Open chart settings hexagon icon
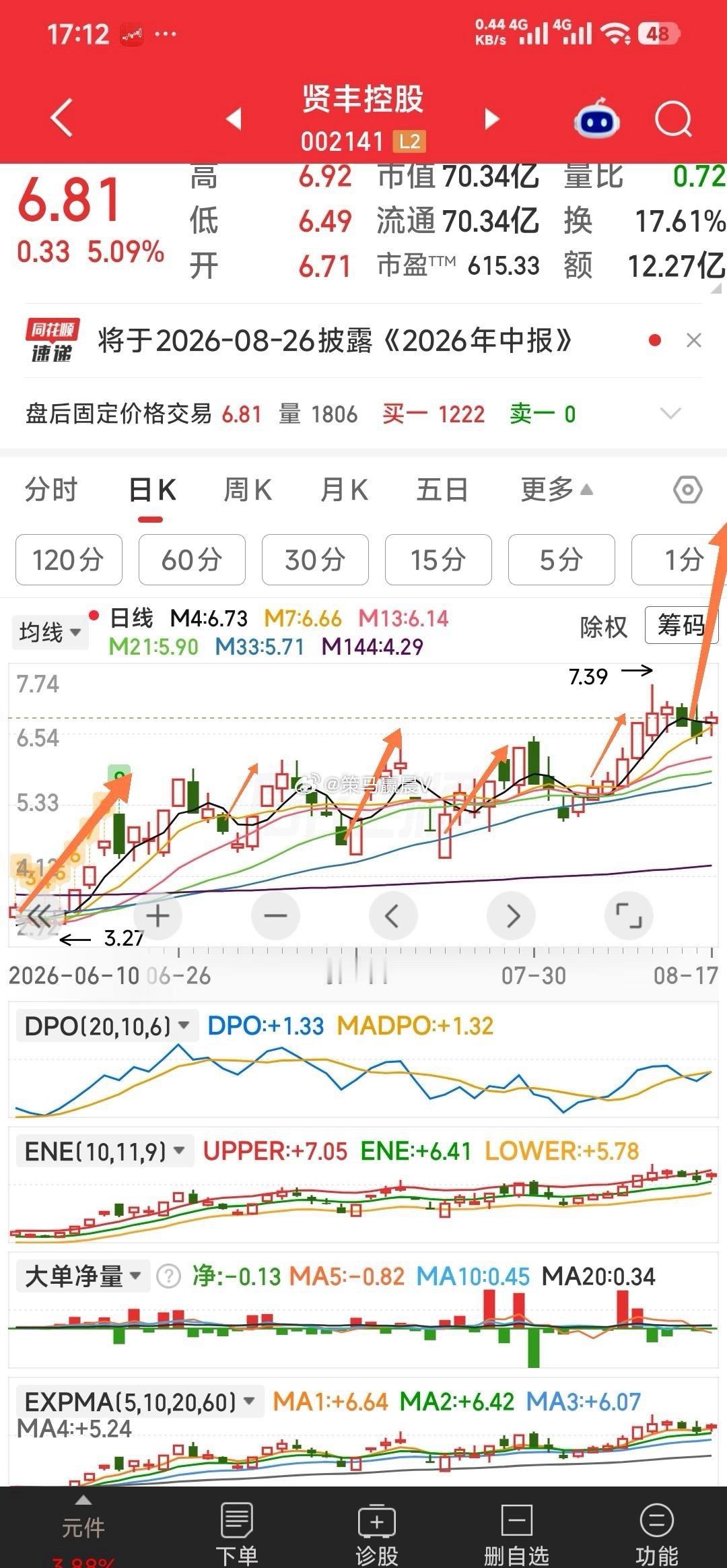The image size is (727, 1568). point(688,490)
